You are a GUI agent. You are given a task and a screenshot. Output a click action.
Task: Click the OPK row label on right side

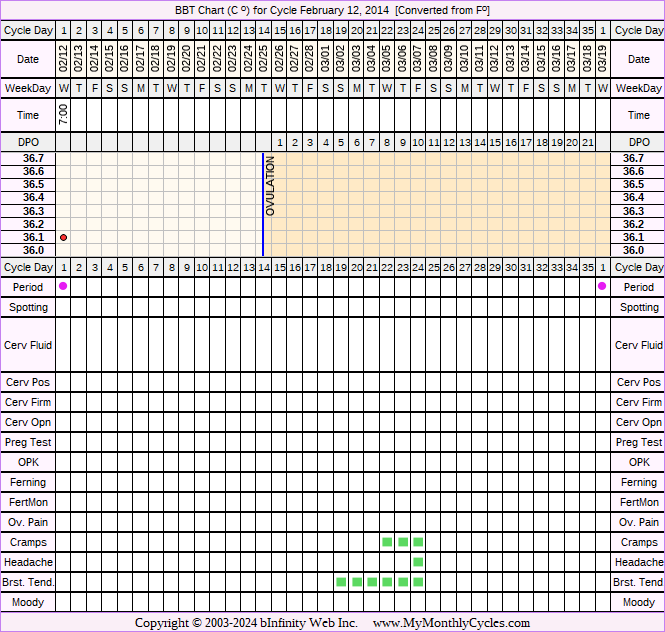pos(639,462)
